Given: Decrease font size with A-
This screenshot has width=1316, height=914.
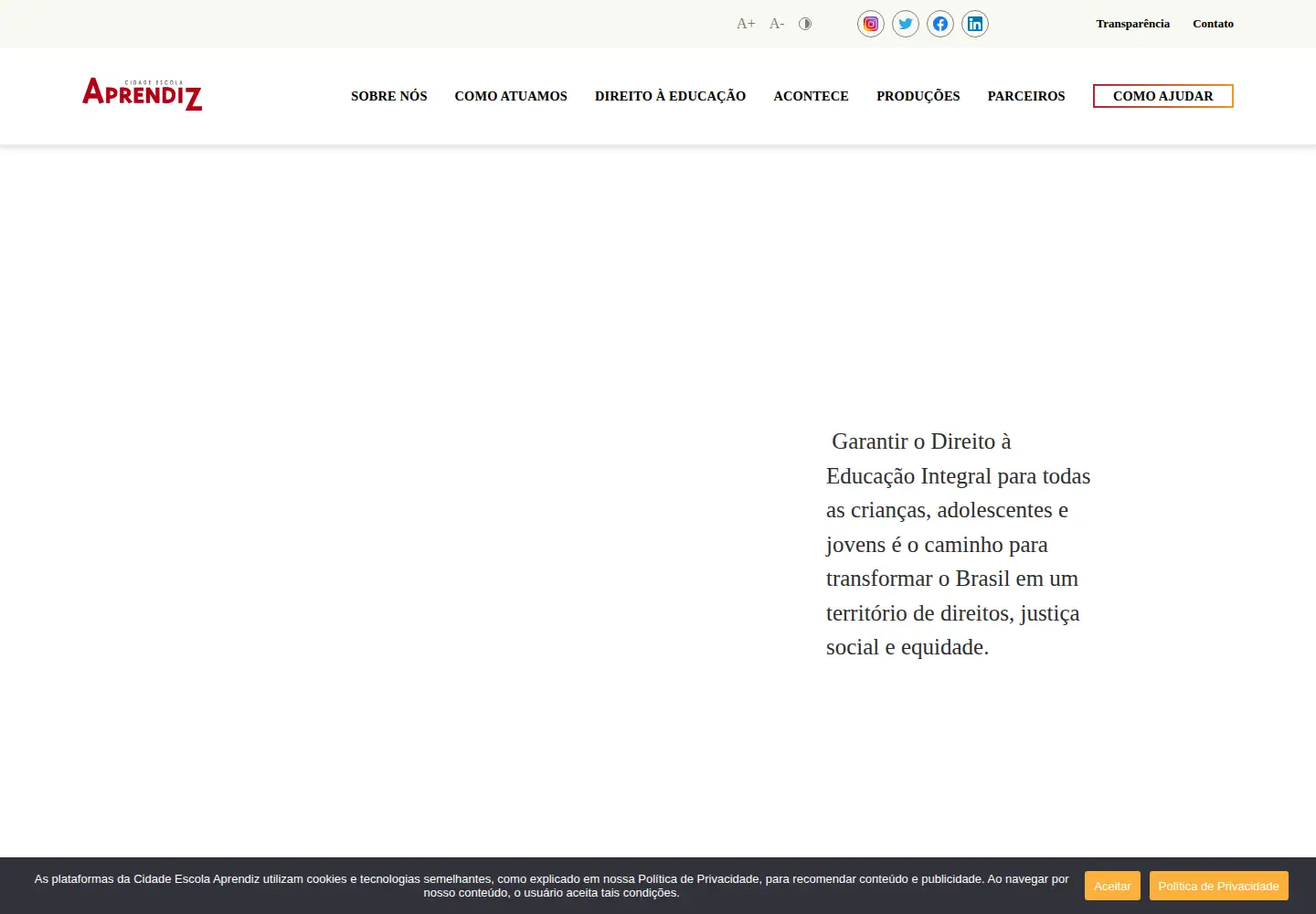Looking at the screenshot, I should coord(777,24).
